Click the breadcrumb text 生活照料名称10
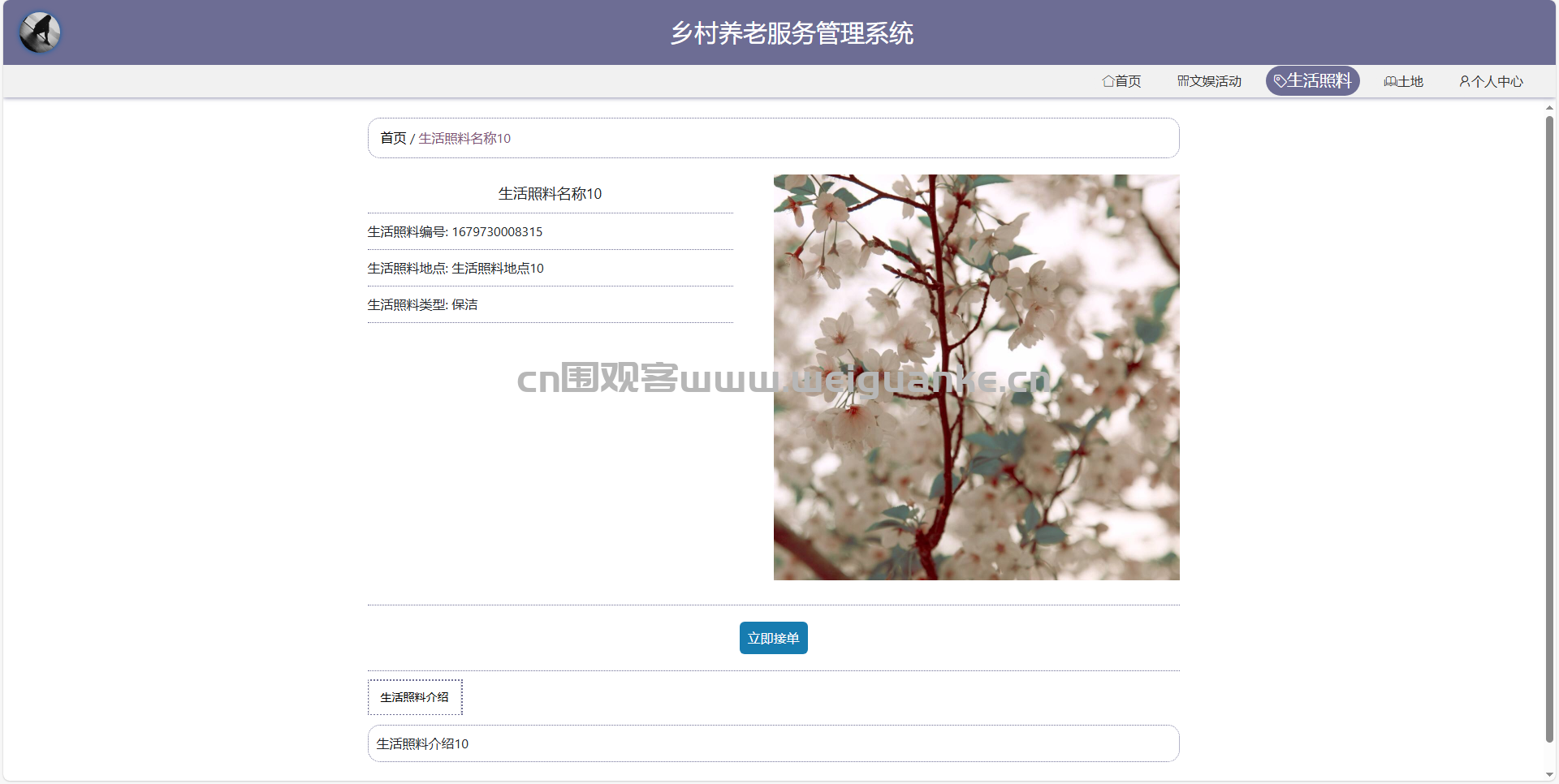The height and width of the screenshot is (784, 1559). click(x=464, y=138)
